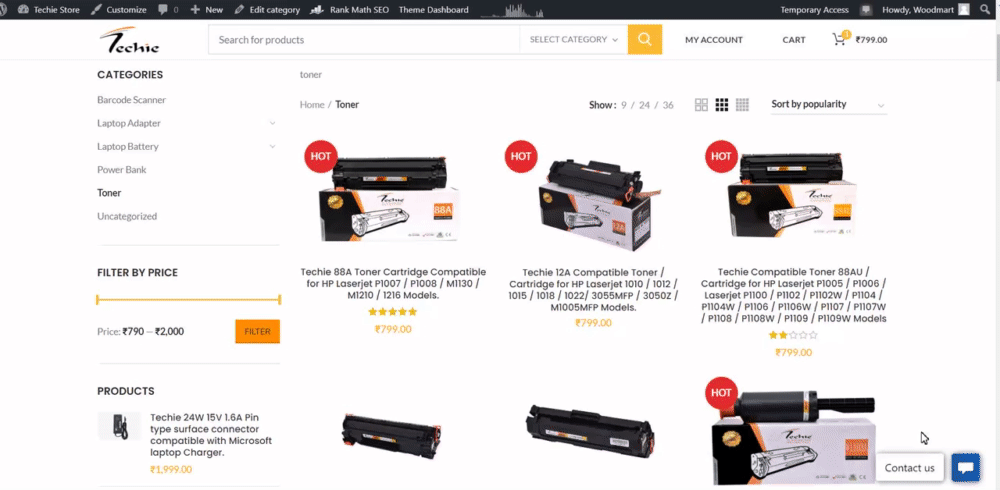Select the three-column grid view icon
The image size is (1000, 490).
(x=721, y=105)
